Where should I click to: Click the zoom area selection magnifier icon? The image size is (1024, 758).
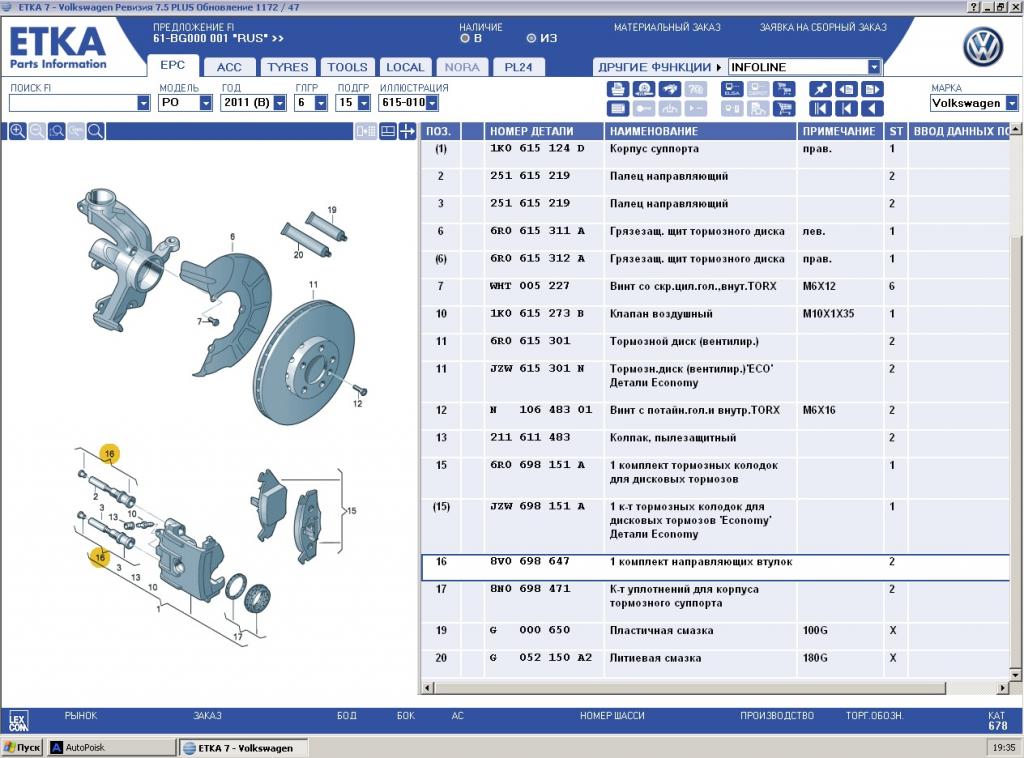pos(57,131)
